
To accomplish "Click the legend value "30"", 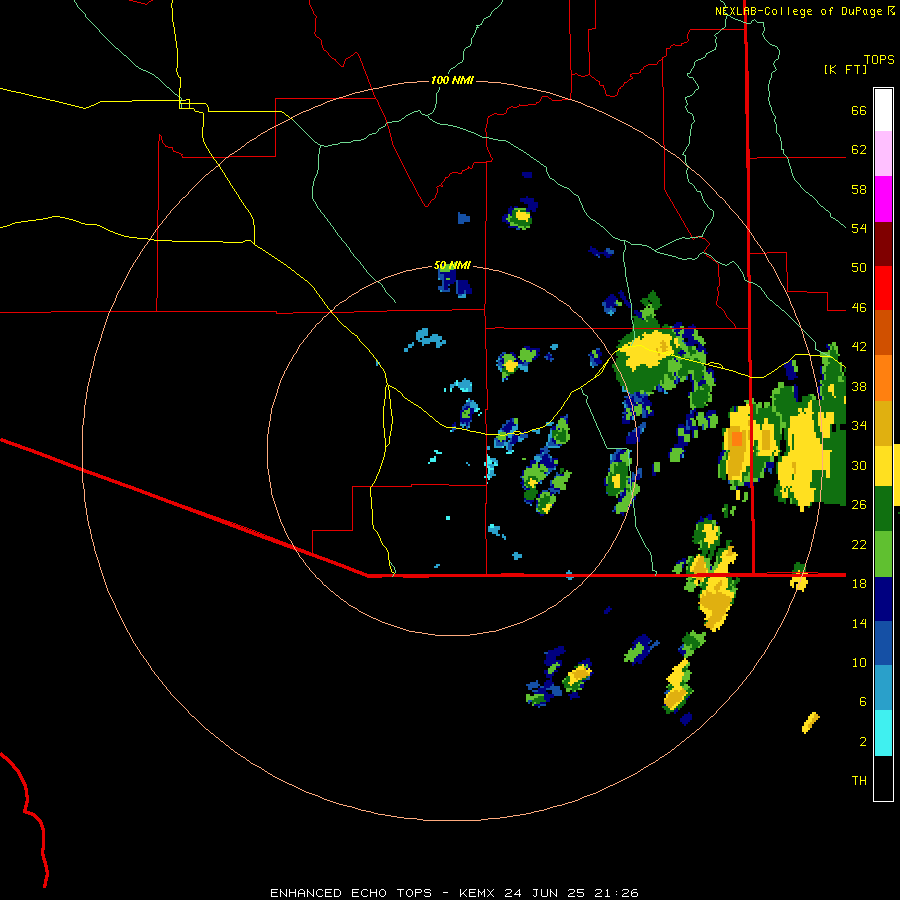I will (859, 465).
